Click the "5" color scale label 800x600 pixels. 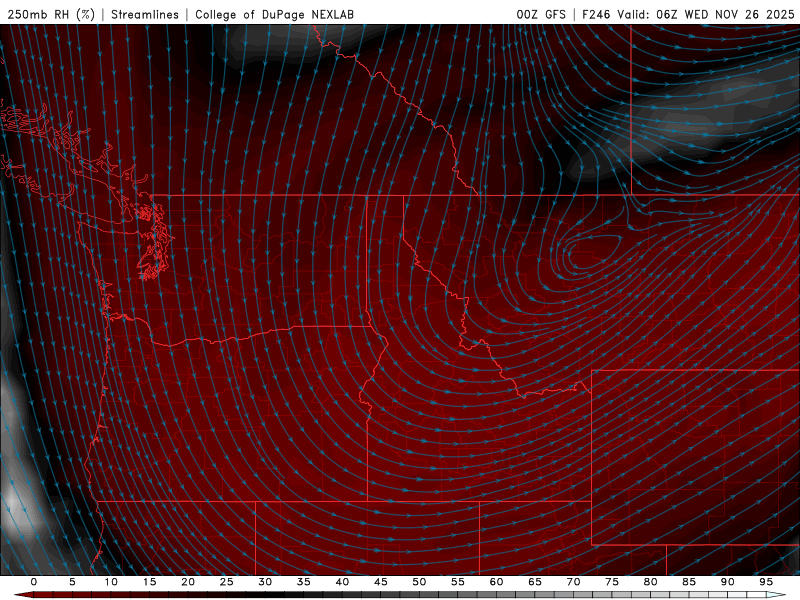pos(72,582)
